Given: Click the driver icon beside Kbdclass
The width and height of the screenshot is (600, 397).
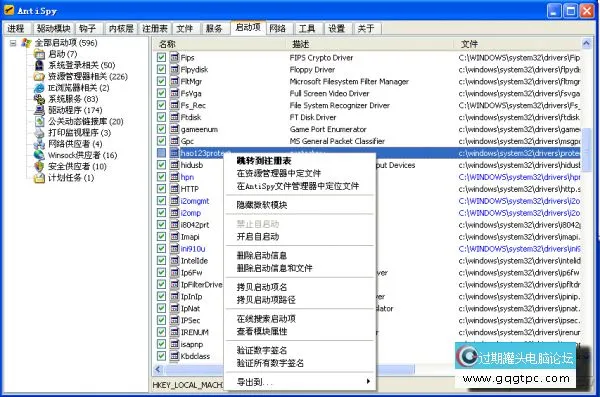Looking at the screenshot, I should 174,356.
